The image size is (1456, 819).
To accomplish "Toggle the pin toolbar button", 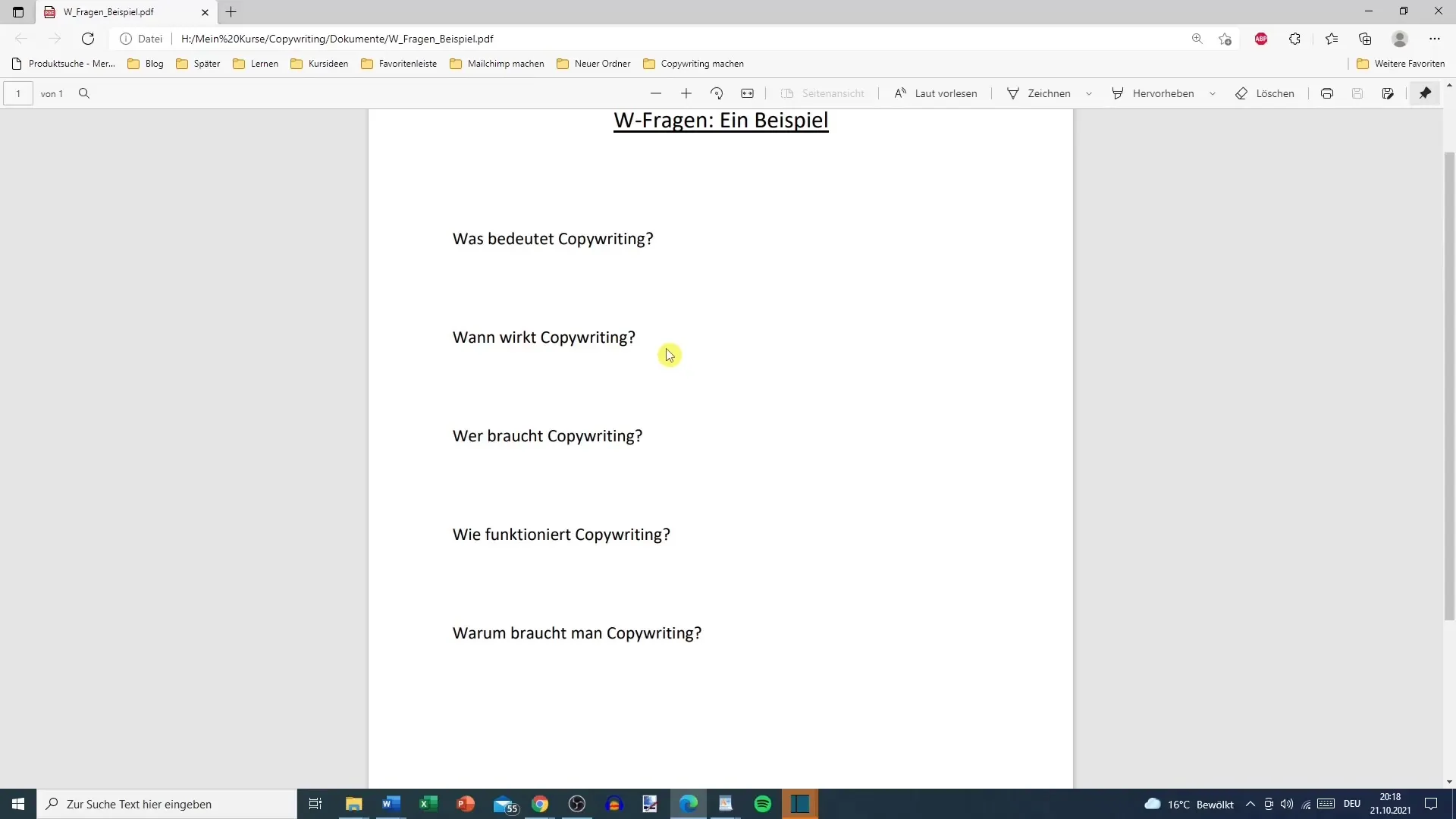I will click(1426, 93).
